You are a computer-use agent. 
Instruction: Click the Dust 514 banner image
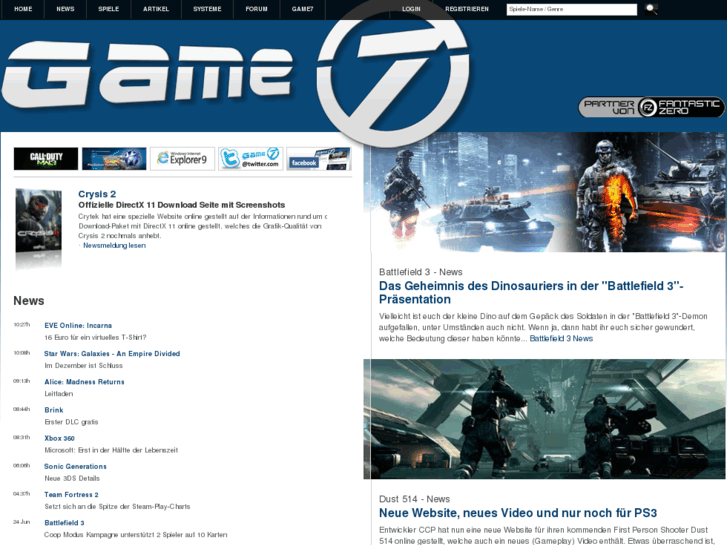pyautogui.click(x=545, y=419)
